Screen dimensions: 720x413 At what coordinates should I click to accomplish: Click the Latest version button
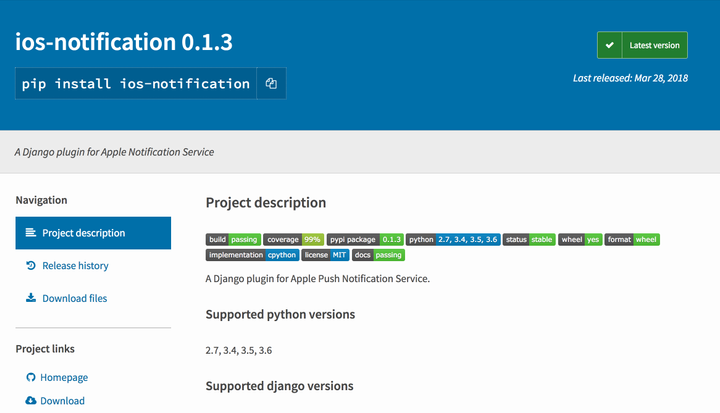pyautogui.click(x=642, y=45)
